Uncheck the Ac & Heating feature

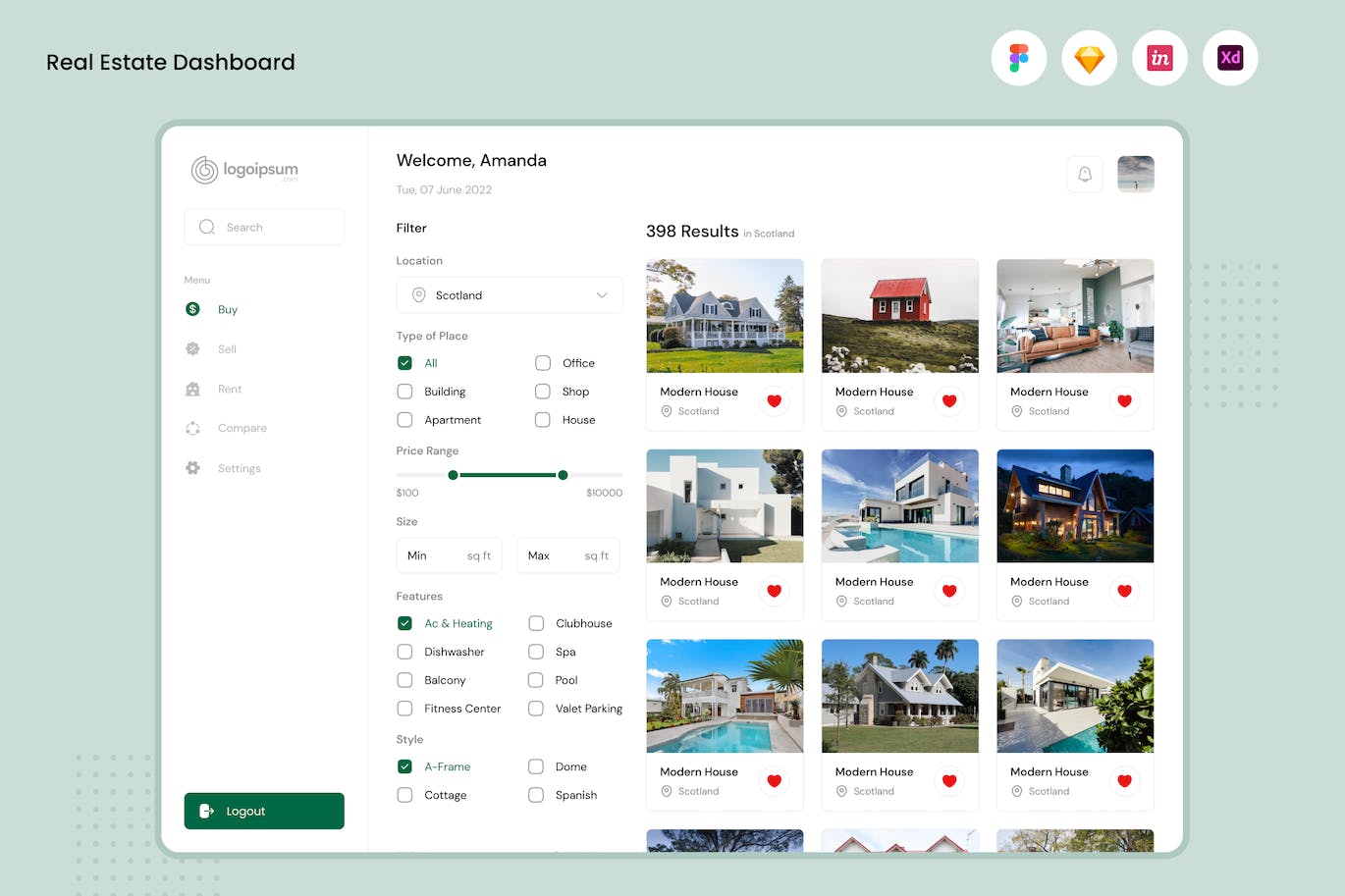tap(404, 623)
